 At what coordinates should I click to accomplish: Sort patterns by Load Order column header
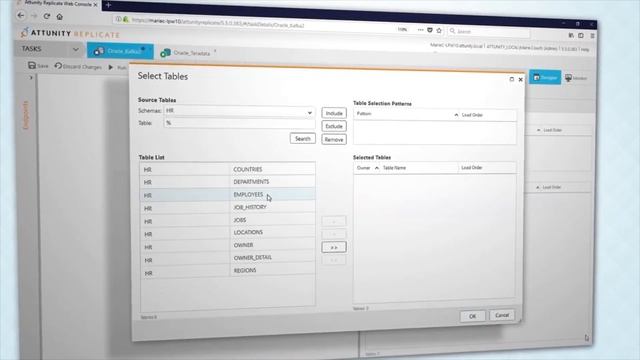pyautogui.click(x=487, y=115)
